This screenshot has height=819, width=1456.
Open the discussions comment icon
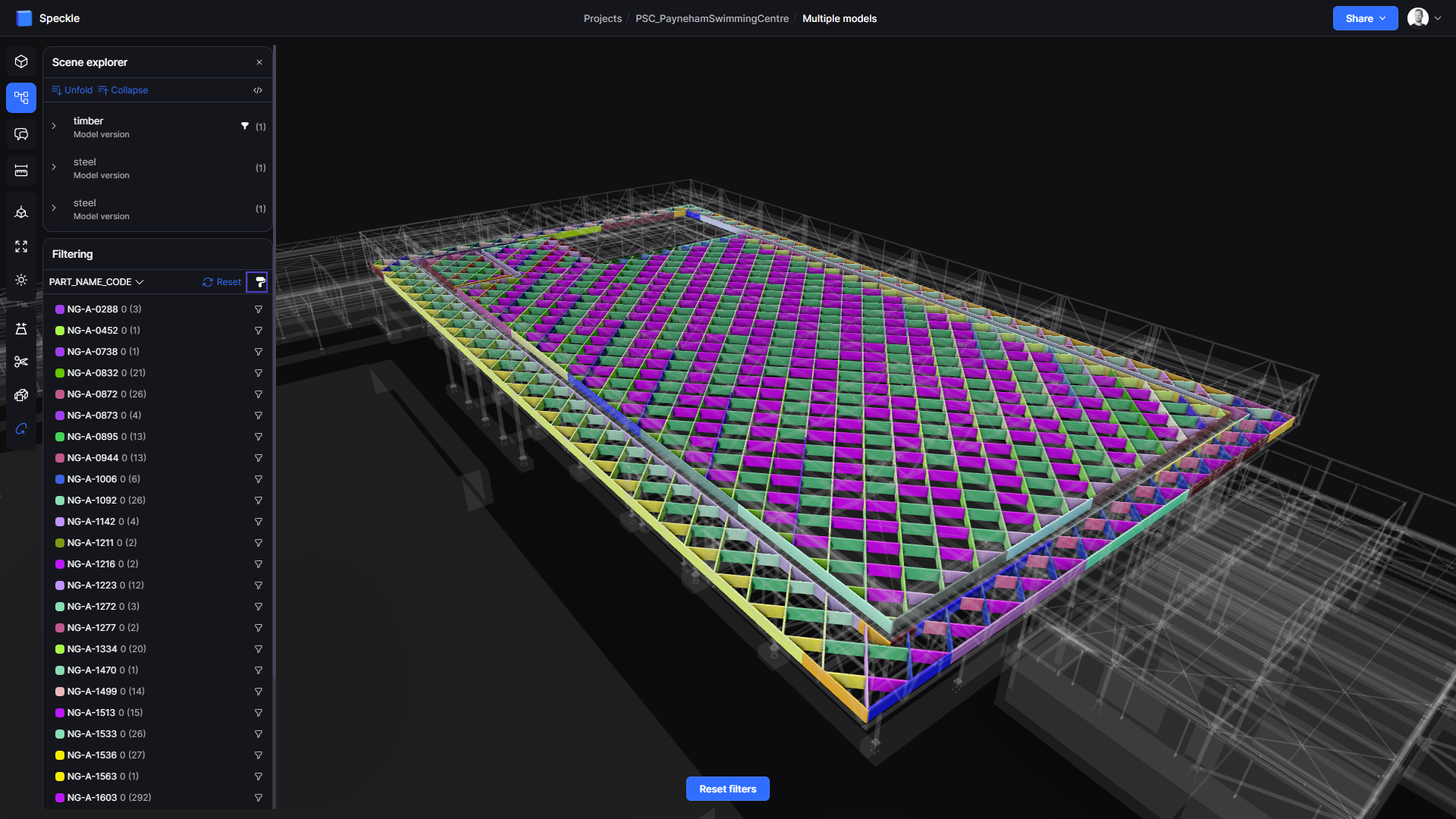tap(21, 134)
